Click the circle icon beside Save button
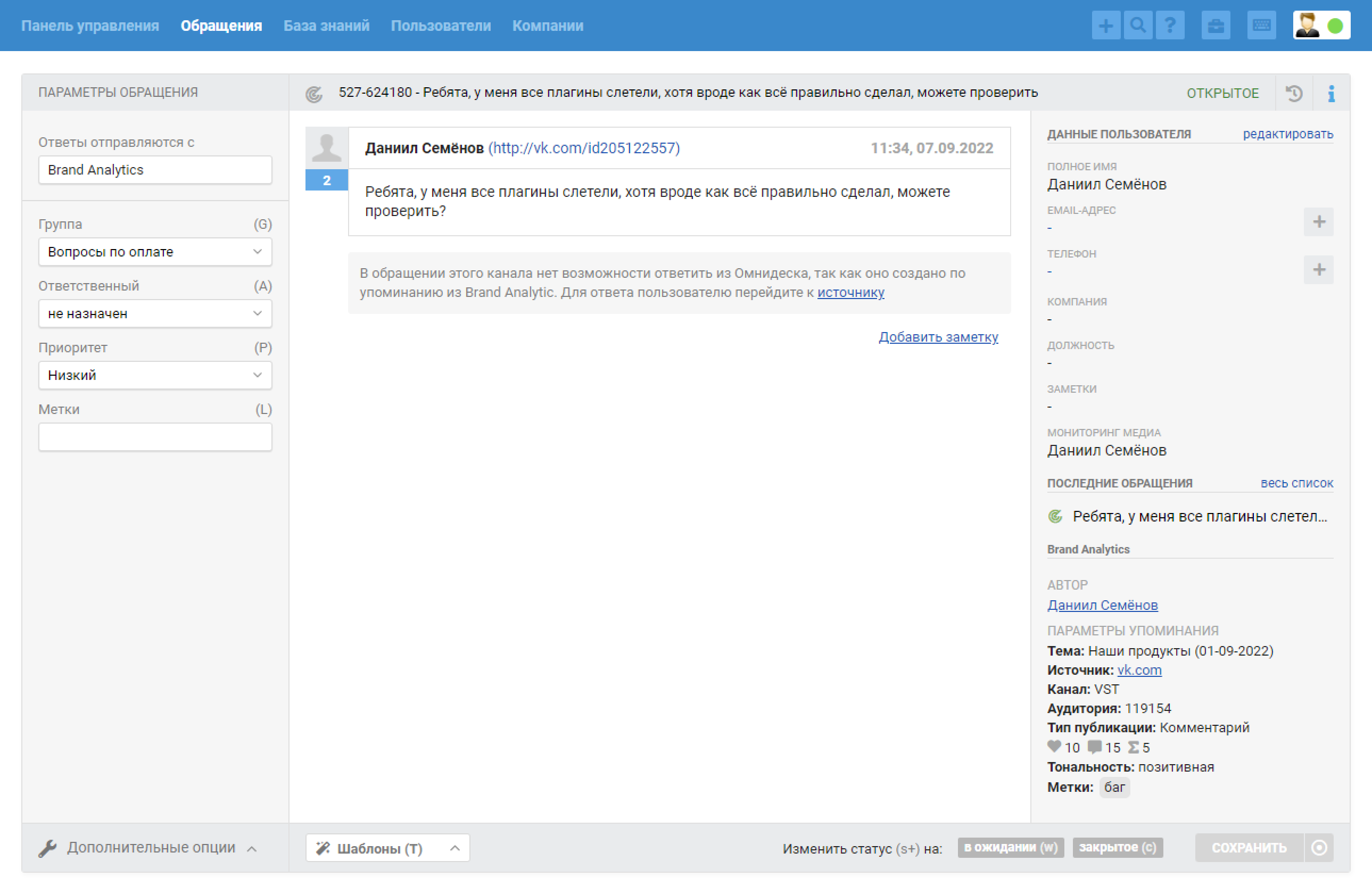The width and height of the screenshot is (1372, 894). [x=1319, y=847]
